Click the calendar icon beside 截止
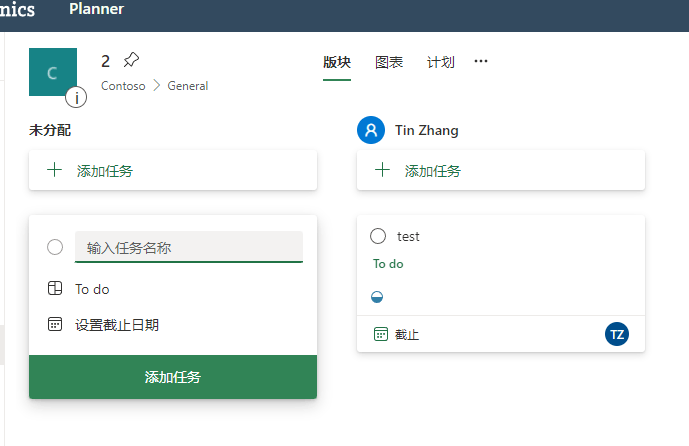The image size is (689, 446). pos(381,334)
